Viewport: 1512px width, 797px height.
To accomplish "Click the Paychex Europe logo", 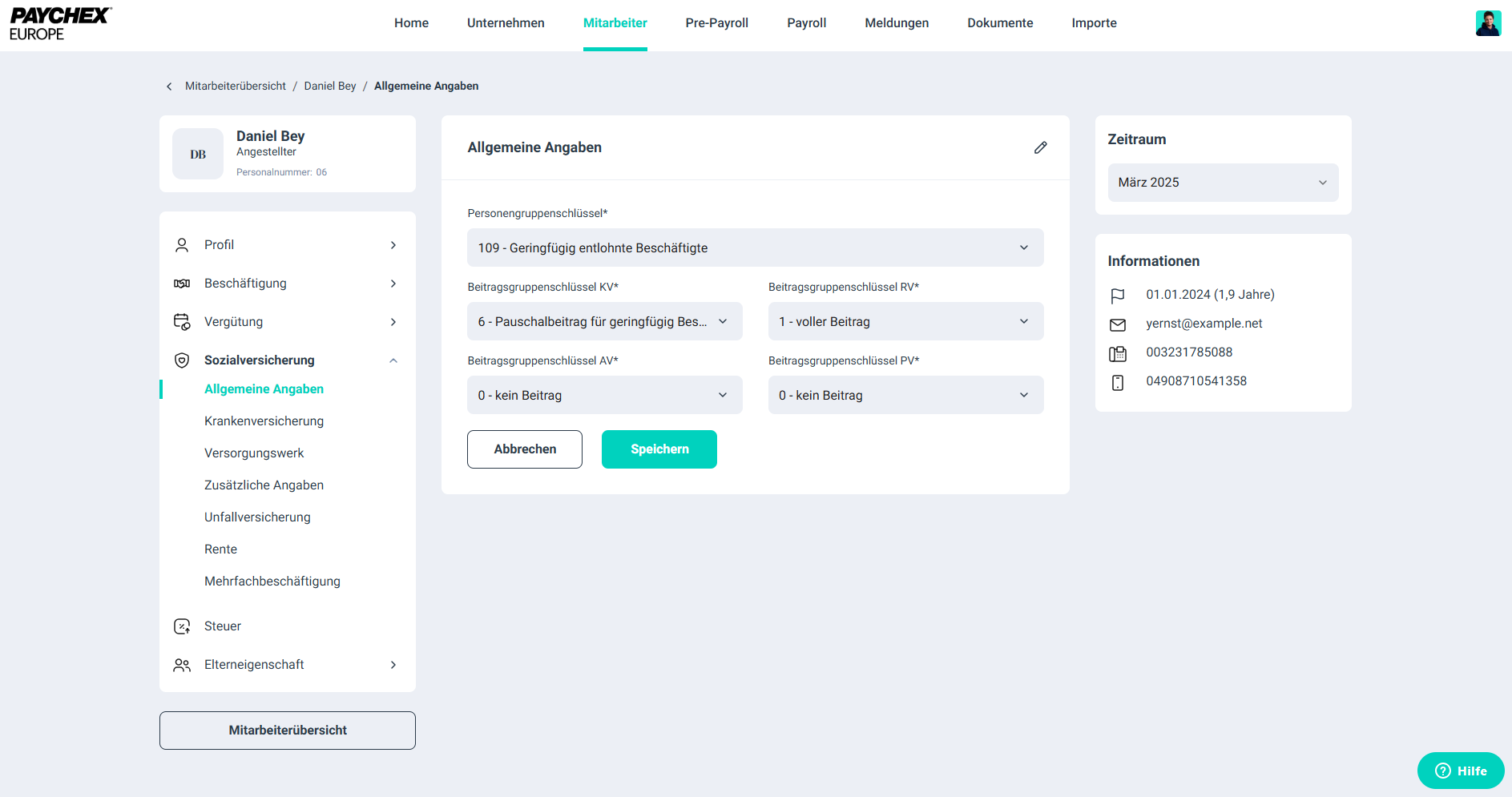I will coord(60,24).
